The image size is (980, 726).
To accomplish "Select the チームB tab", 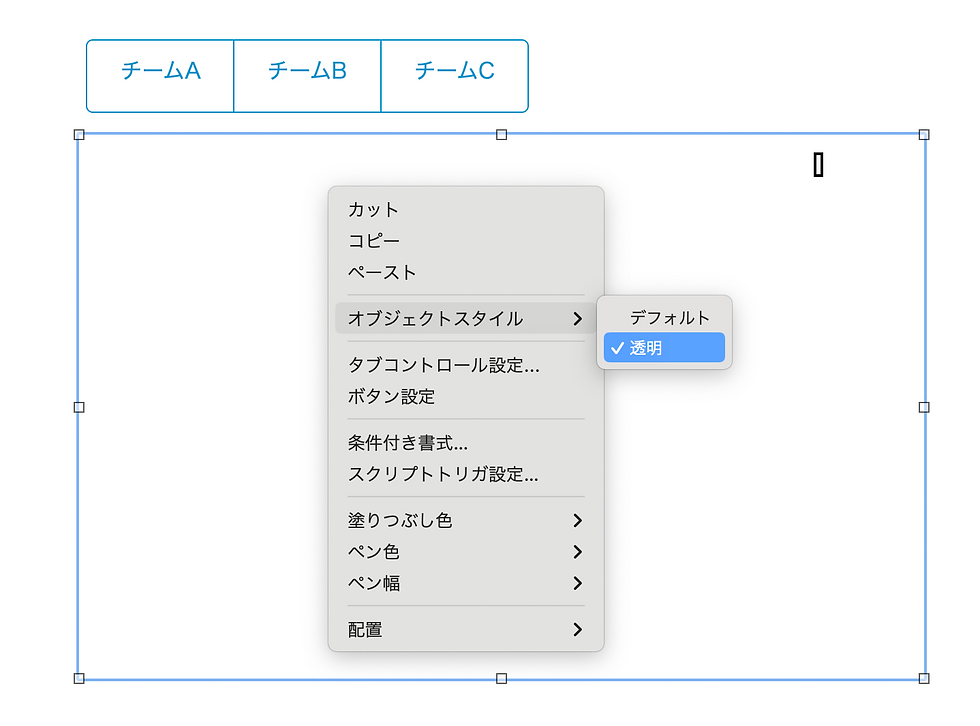I will point(306,76).
